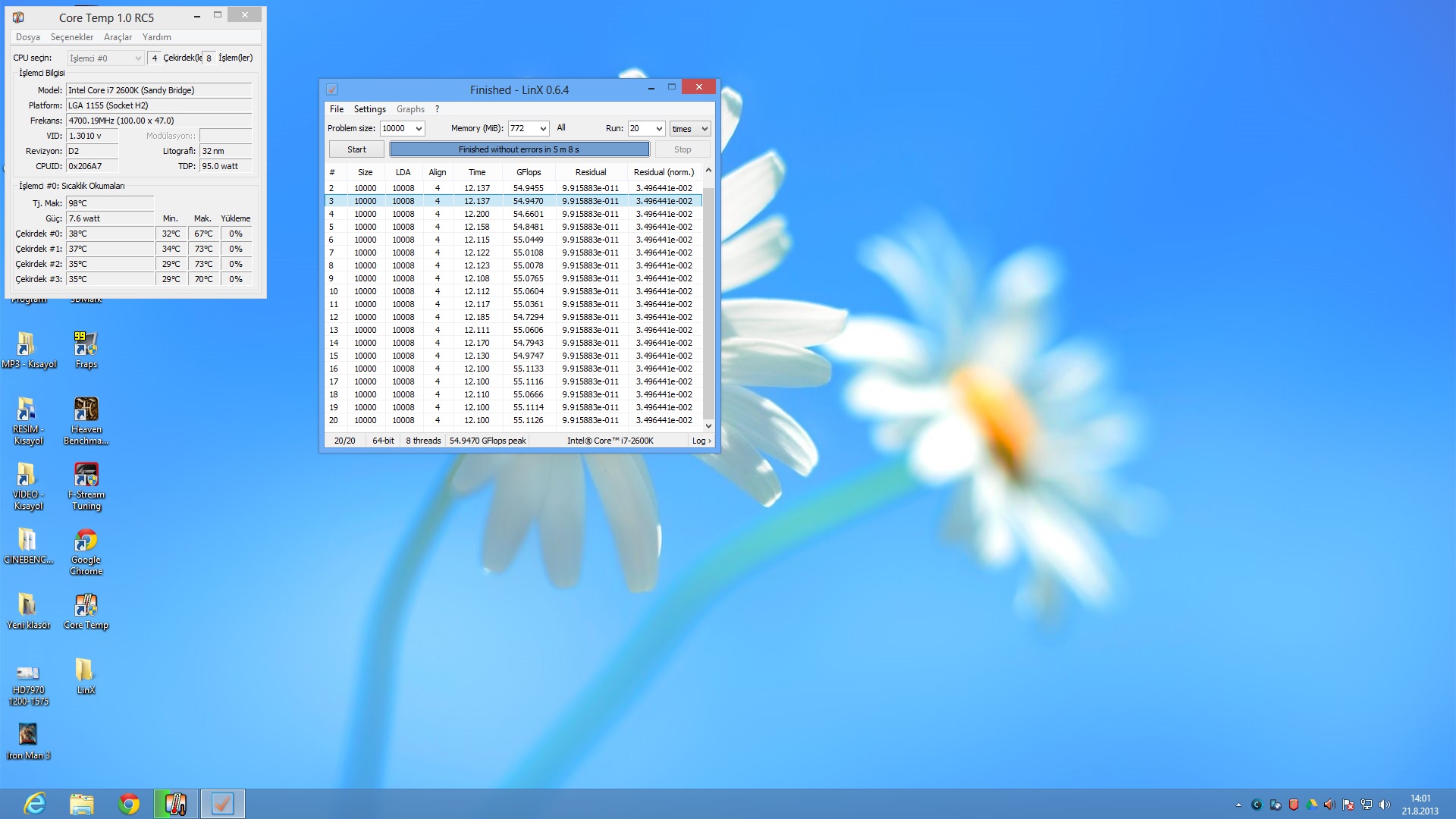The width and height of the screenshot is (1456, 819).
Task: Click the Core Temp title bar icon
Action: click(x=18, y=17)
